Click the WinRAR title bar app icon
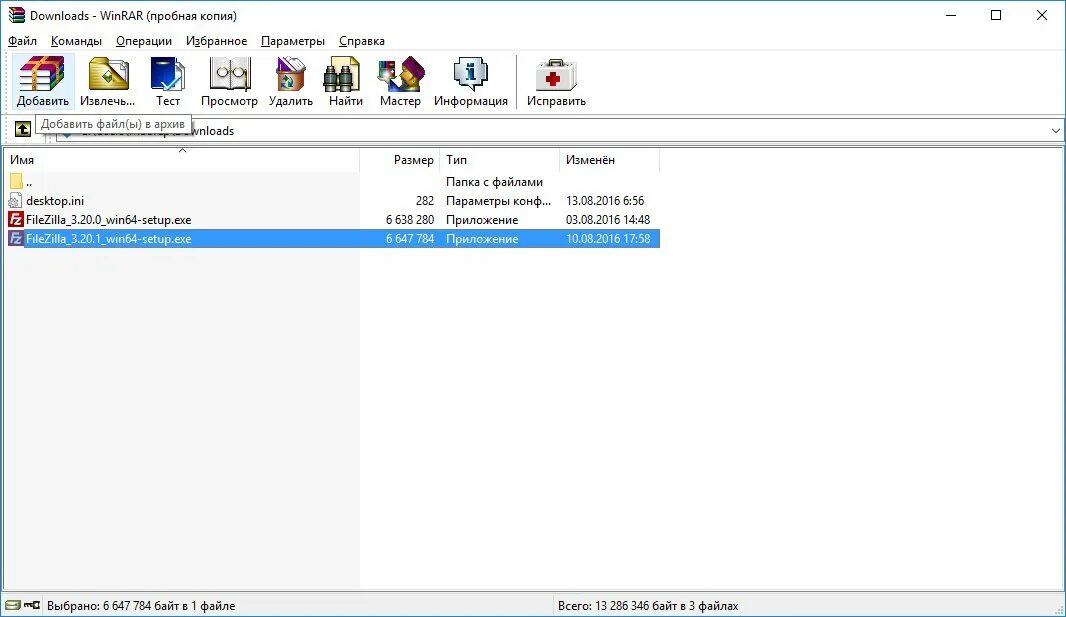This screenshot has height=617, width=1066. tap(16, 15)
